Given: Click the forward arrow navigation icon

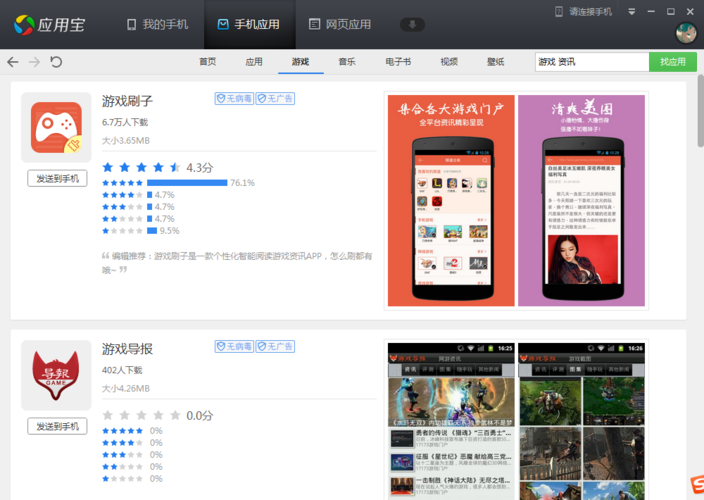Looking at the screenshot, I should click(34, 62).
